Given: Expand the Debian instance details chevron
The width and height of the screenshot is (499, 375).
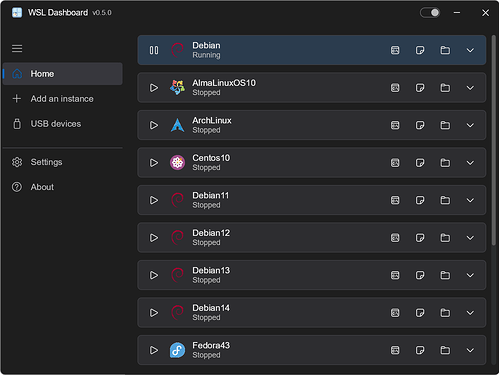Looking at the screenshot, I should (x=470, y=50).
